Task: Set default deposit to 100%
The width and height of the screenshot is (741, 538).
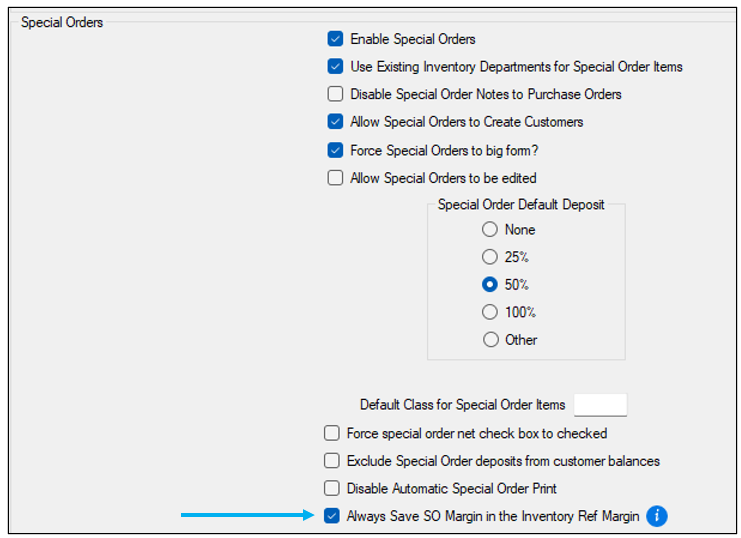Action: 490,312
